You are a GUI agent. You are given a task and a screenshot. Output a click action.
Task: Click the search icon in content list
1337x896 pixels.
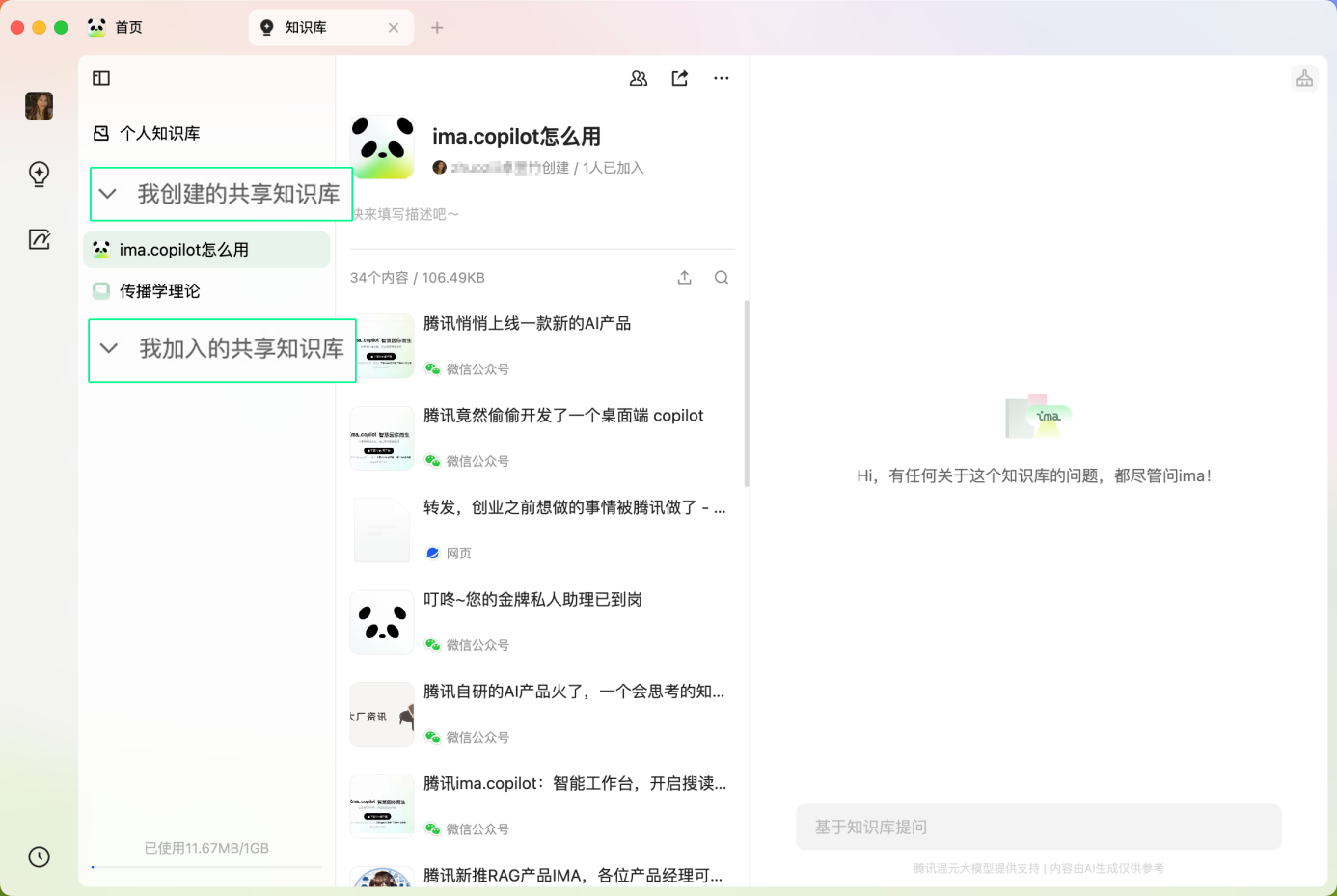point(722,278)
